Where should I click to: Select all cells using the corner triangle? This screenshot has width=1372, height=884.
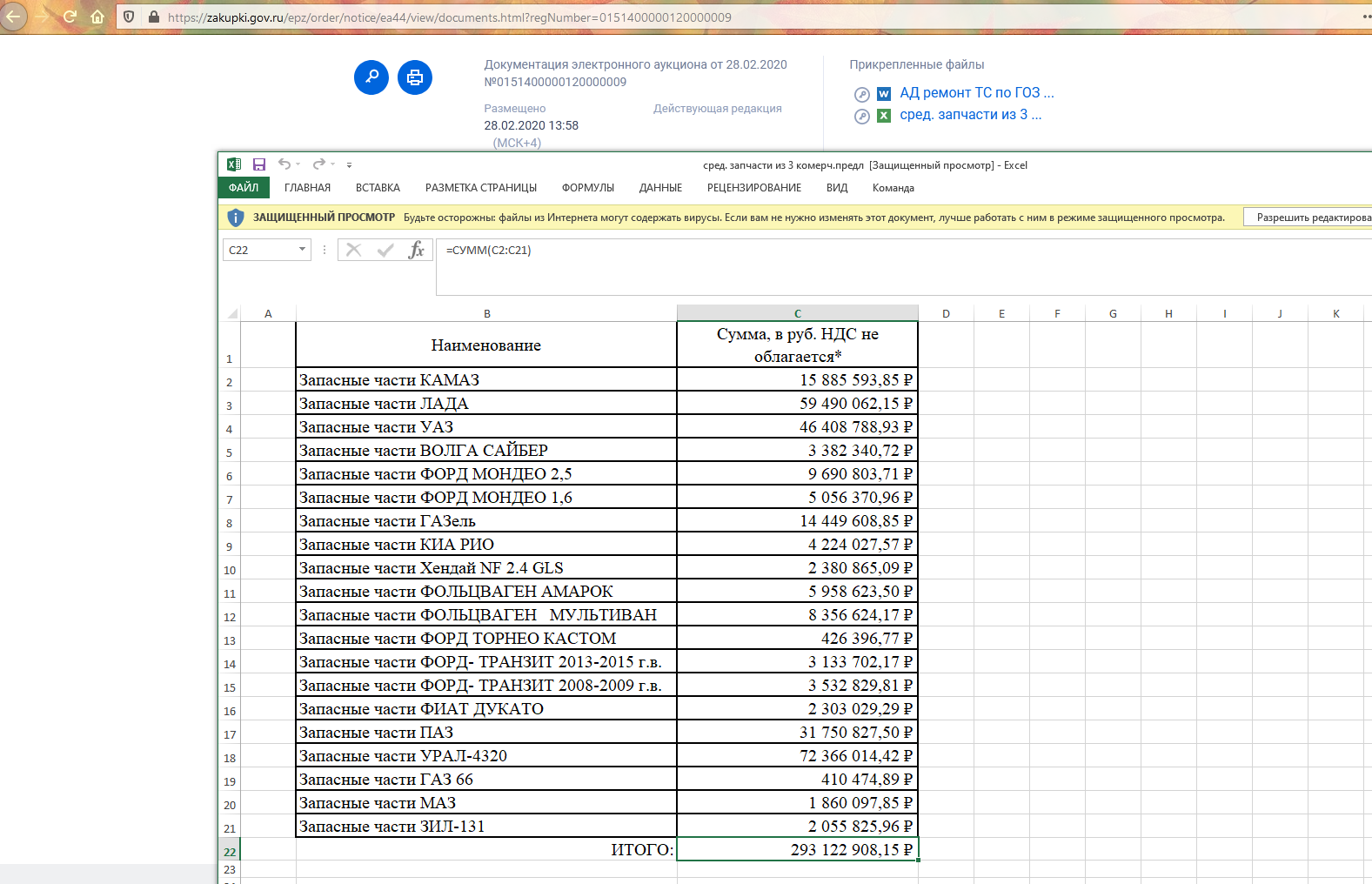(x=232, y=313)
